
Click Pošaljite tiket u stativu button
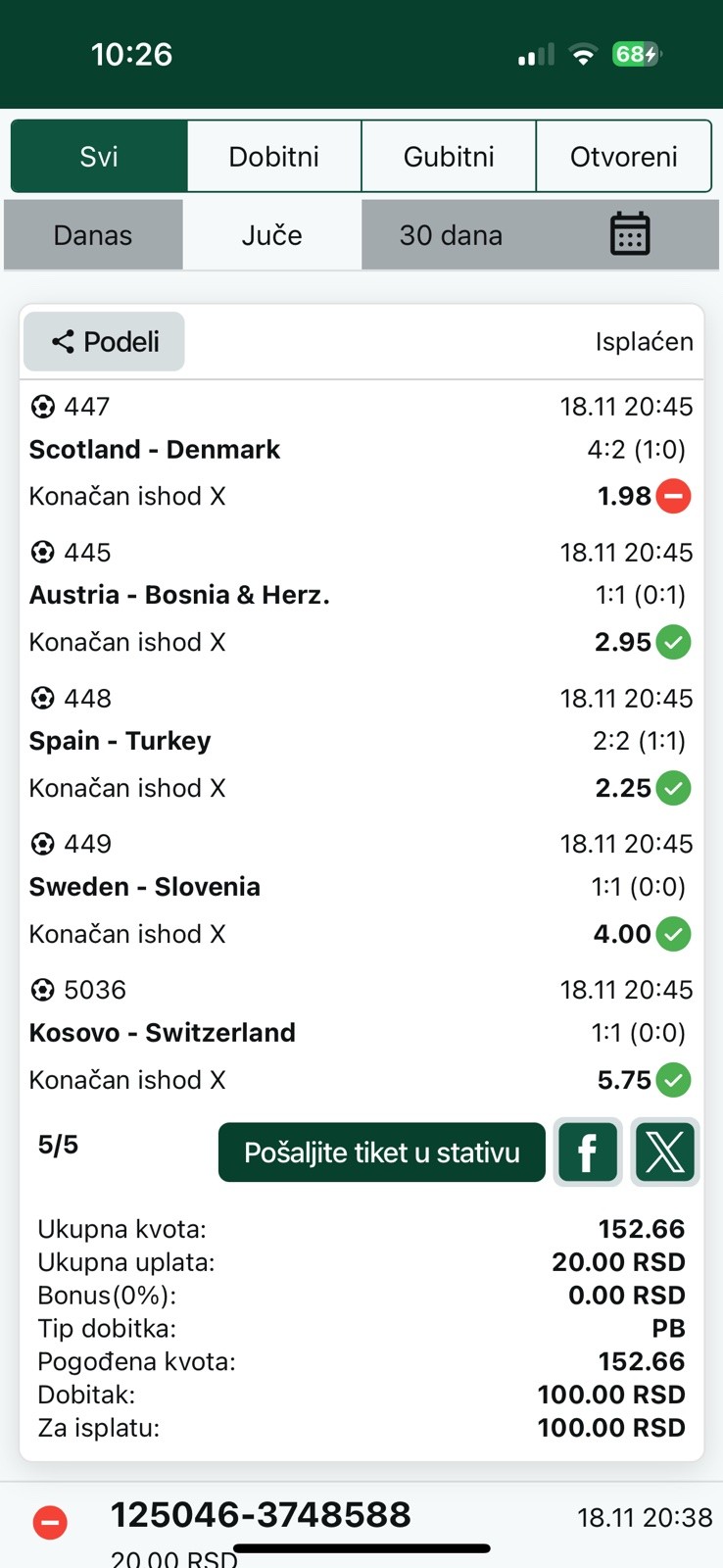click(381, 1152)
